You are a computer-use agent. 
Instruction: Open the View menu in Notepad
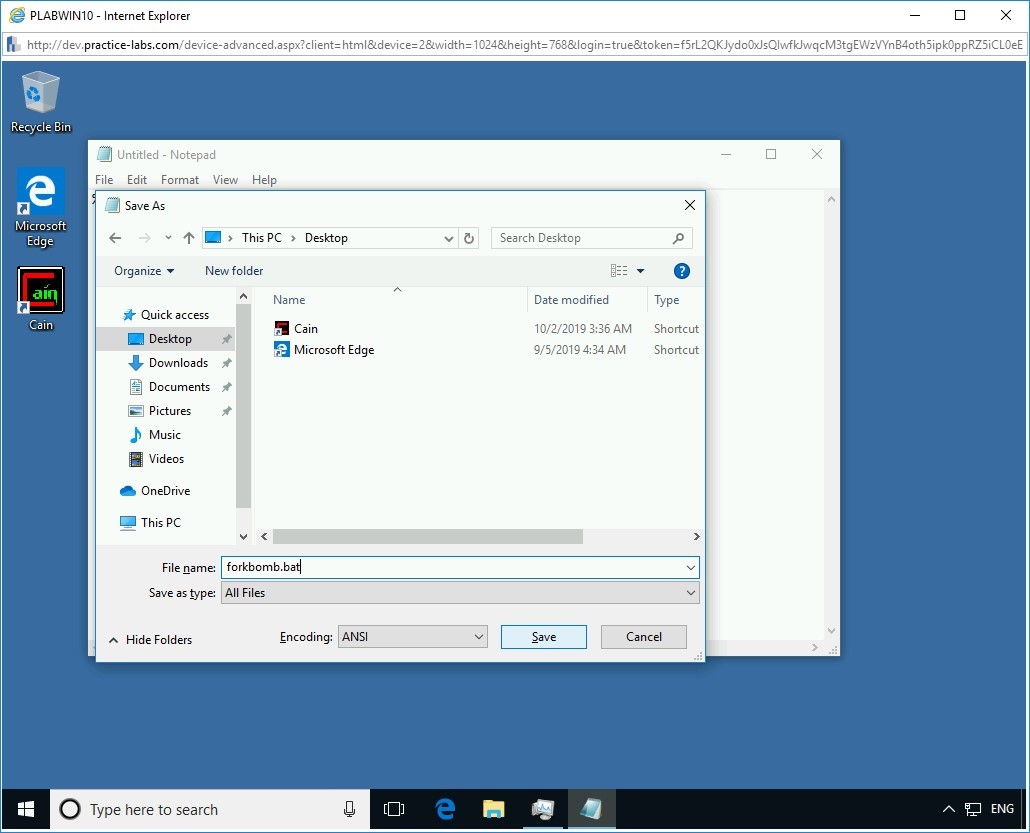(x=225, y=179)
